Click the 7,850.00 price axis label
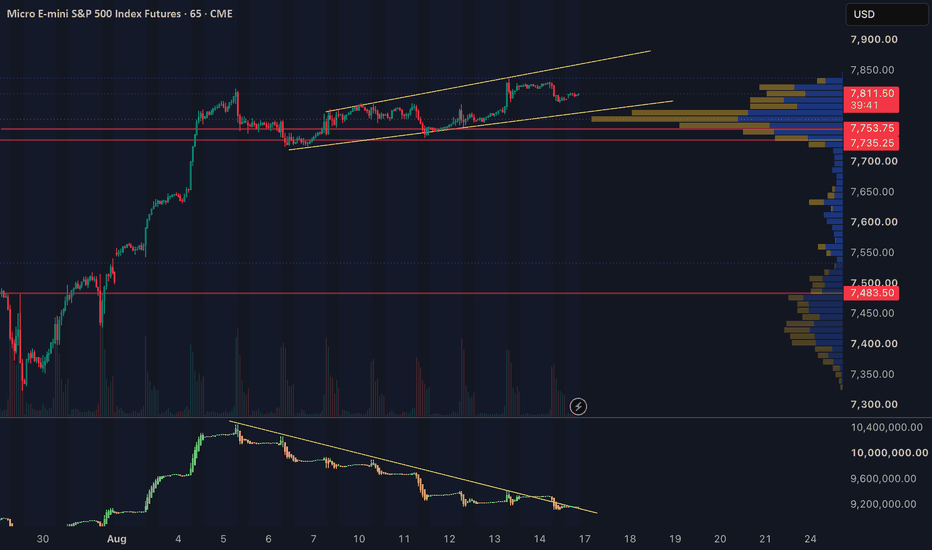The height and width of the screenshot is (550, 932). pos(872,70)
